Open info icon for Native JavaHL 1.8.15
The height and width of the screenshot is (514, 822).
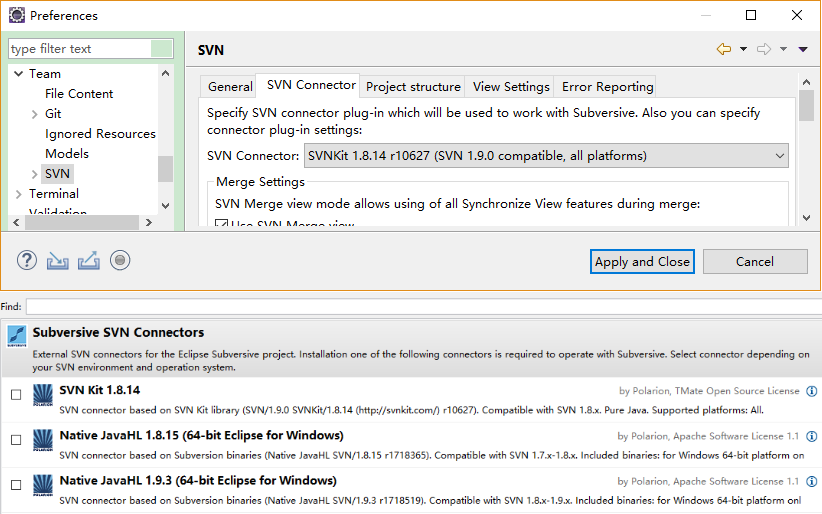pos(812,436)
